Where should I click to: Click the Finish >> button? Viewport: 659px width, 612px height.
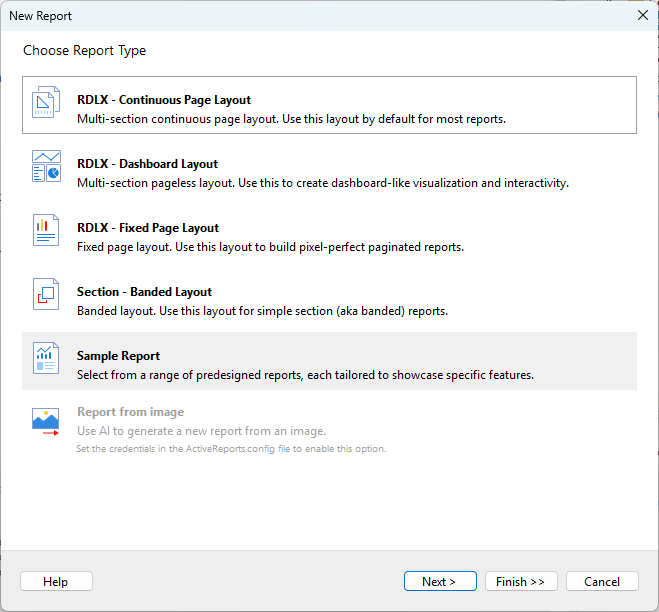pos(521,582)
